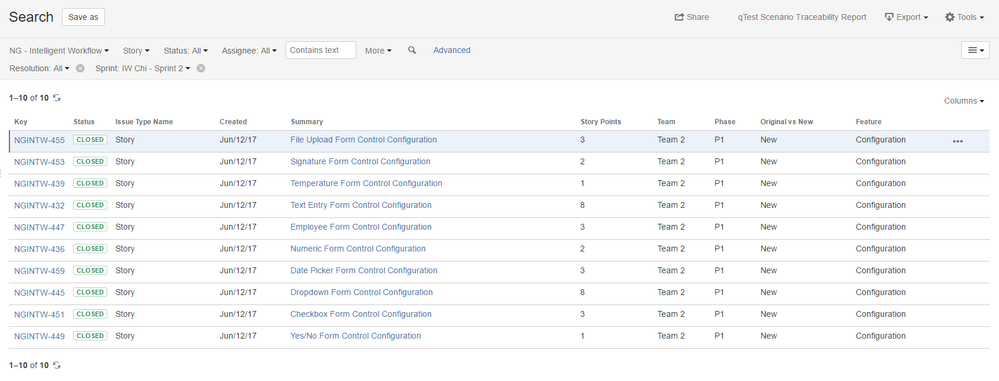Sort by the Created column header

point(233,122)
